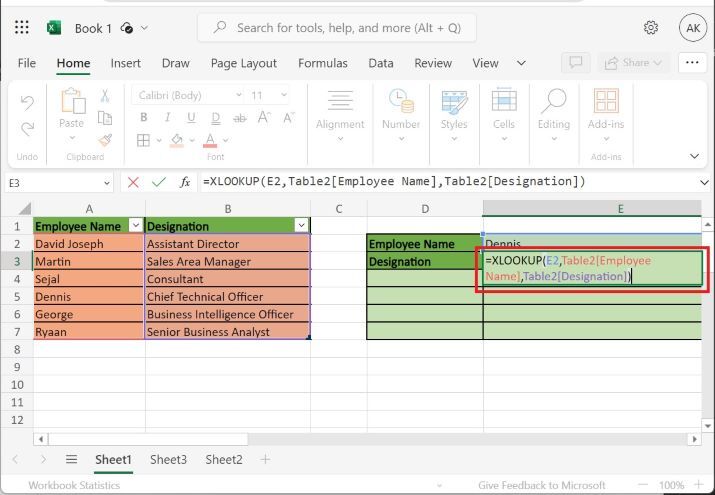This screenshot has width=715, height=495.
Task: Switch to the Insert tab
Action: point(125,63)
